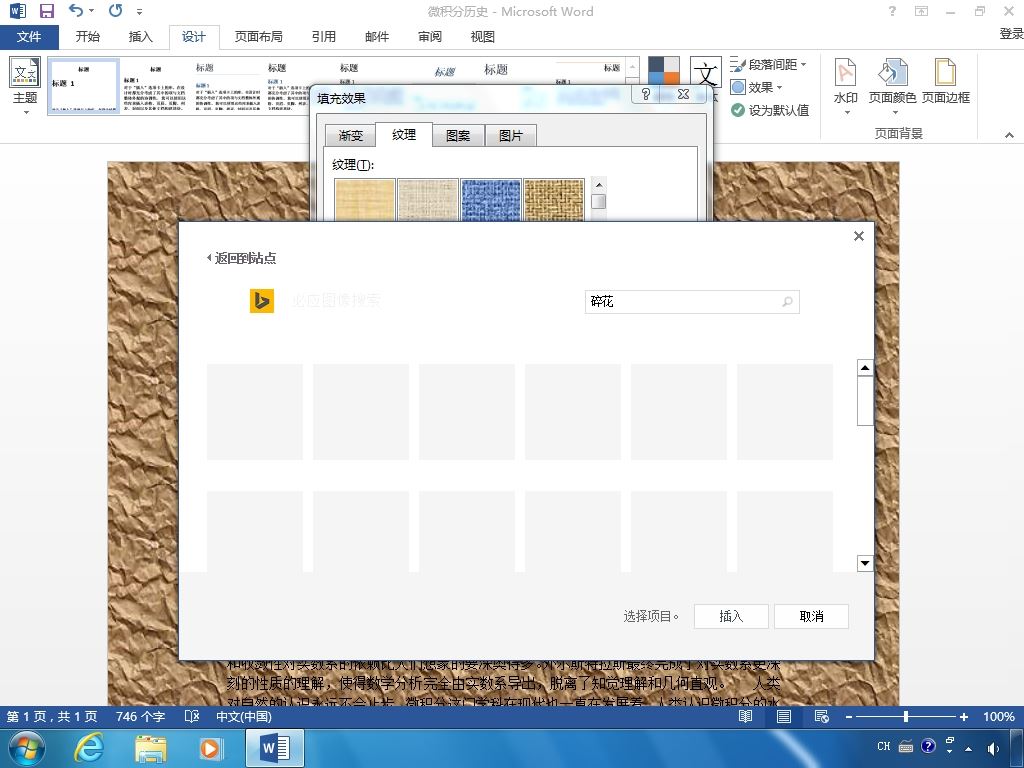This screenshot has height=768, width=1024.
Task: Go back via 返回到站点 link
Action: 242,258
